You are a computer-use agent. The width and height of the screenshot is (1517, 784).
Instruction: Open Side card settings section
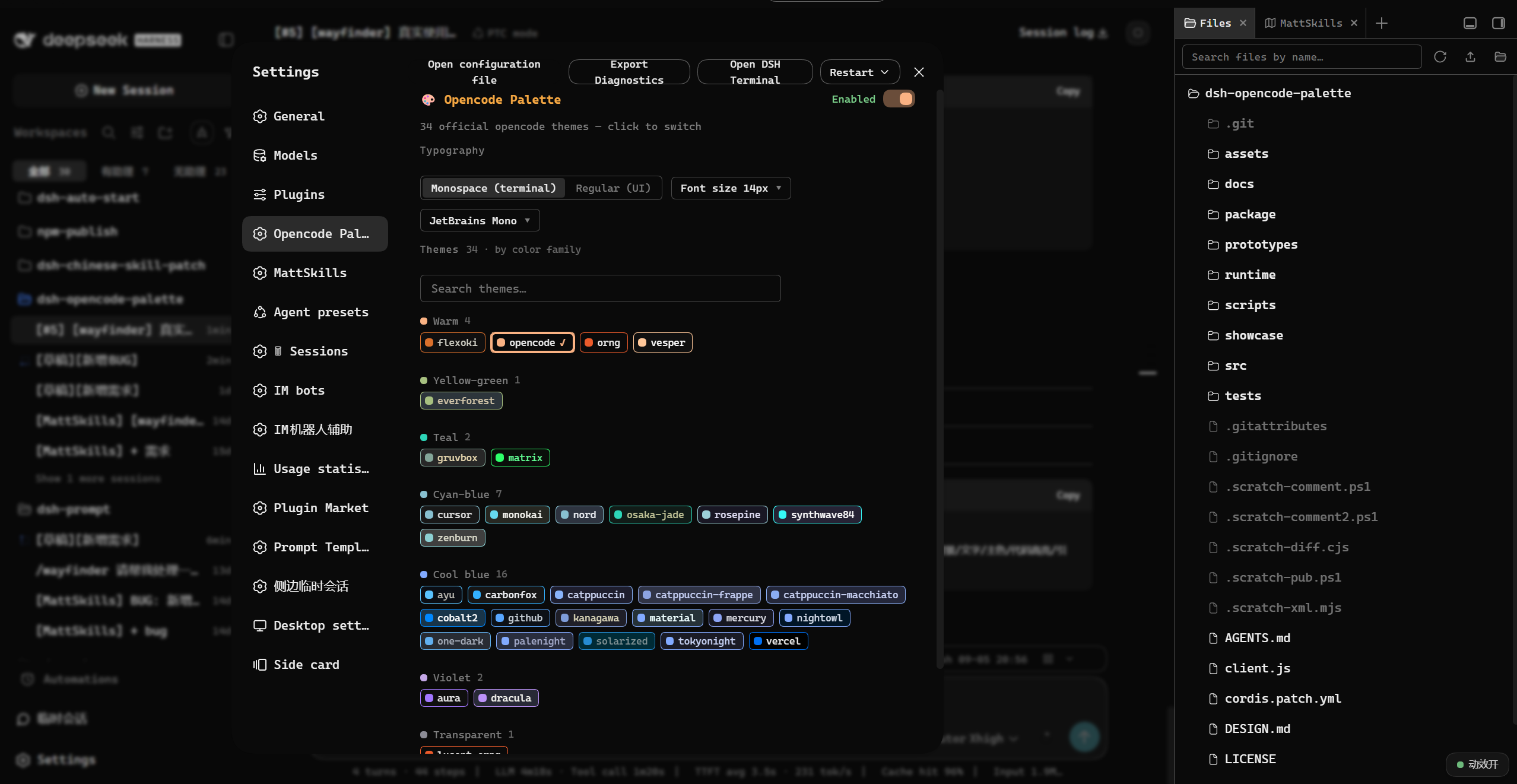click(315, 665)
